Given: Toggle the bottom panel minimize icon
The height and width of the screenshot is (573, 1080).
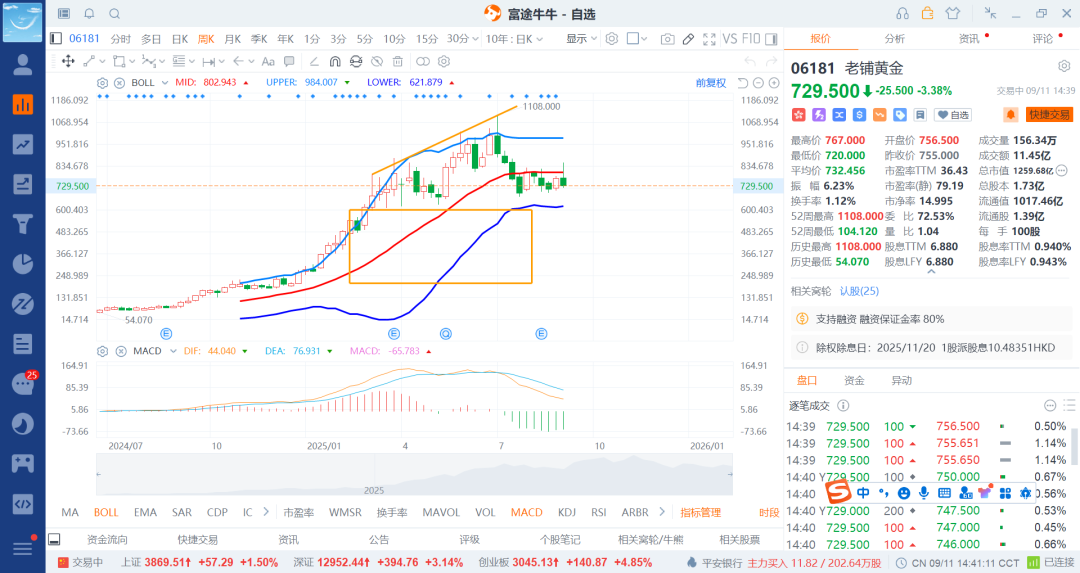Looking at the screenshot, I should pos(54,539).
